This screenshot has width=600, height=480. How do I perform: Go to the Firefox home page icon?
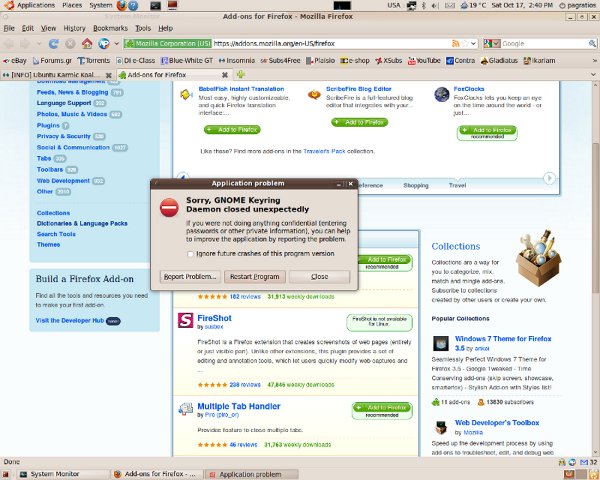87,44
